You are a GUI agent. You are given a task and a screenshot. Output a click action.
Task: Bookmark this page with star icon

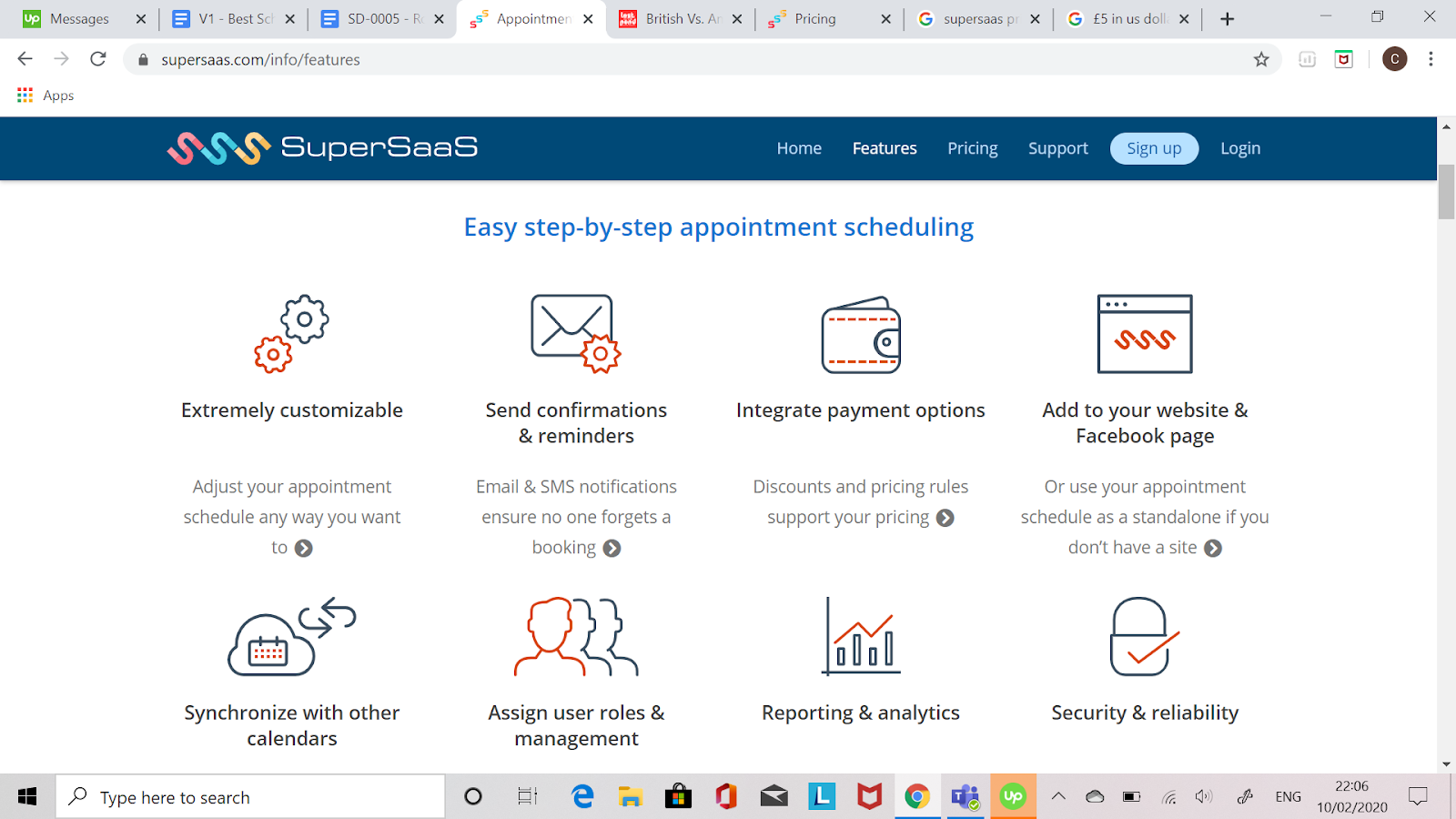tap(1261, 59)
